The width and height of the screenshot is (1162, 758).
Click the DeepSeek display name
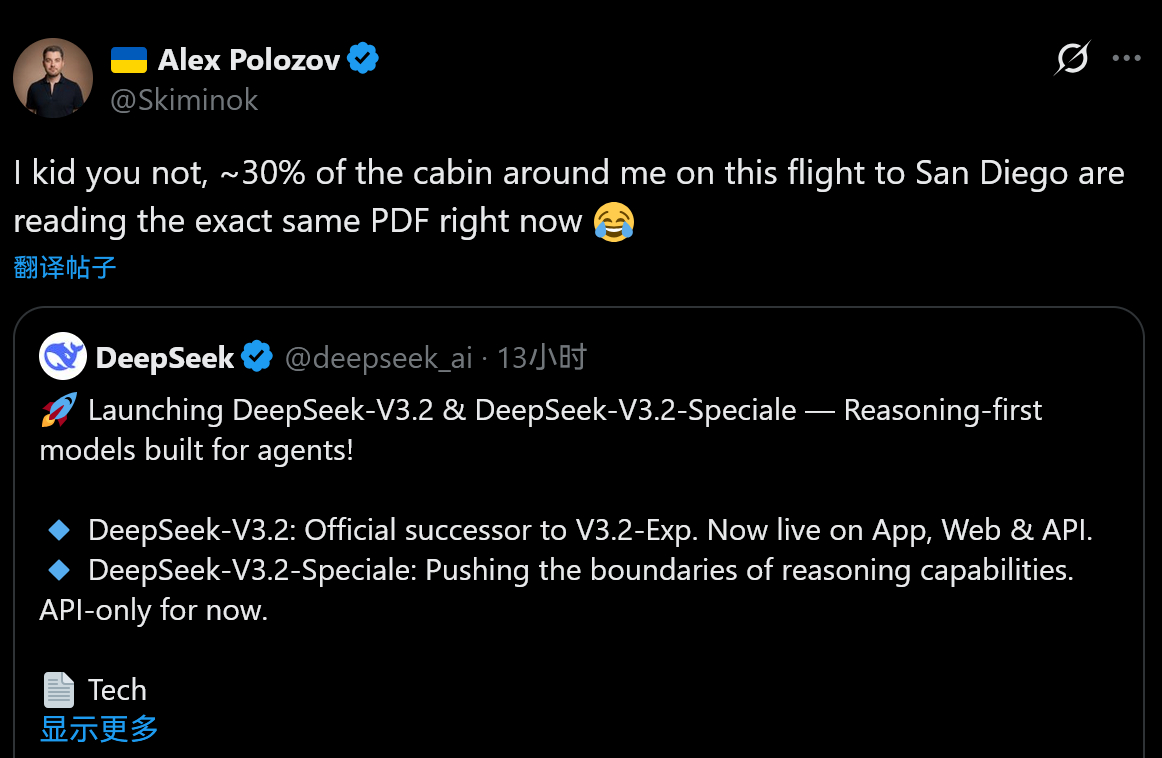165,357
